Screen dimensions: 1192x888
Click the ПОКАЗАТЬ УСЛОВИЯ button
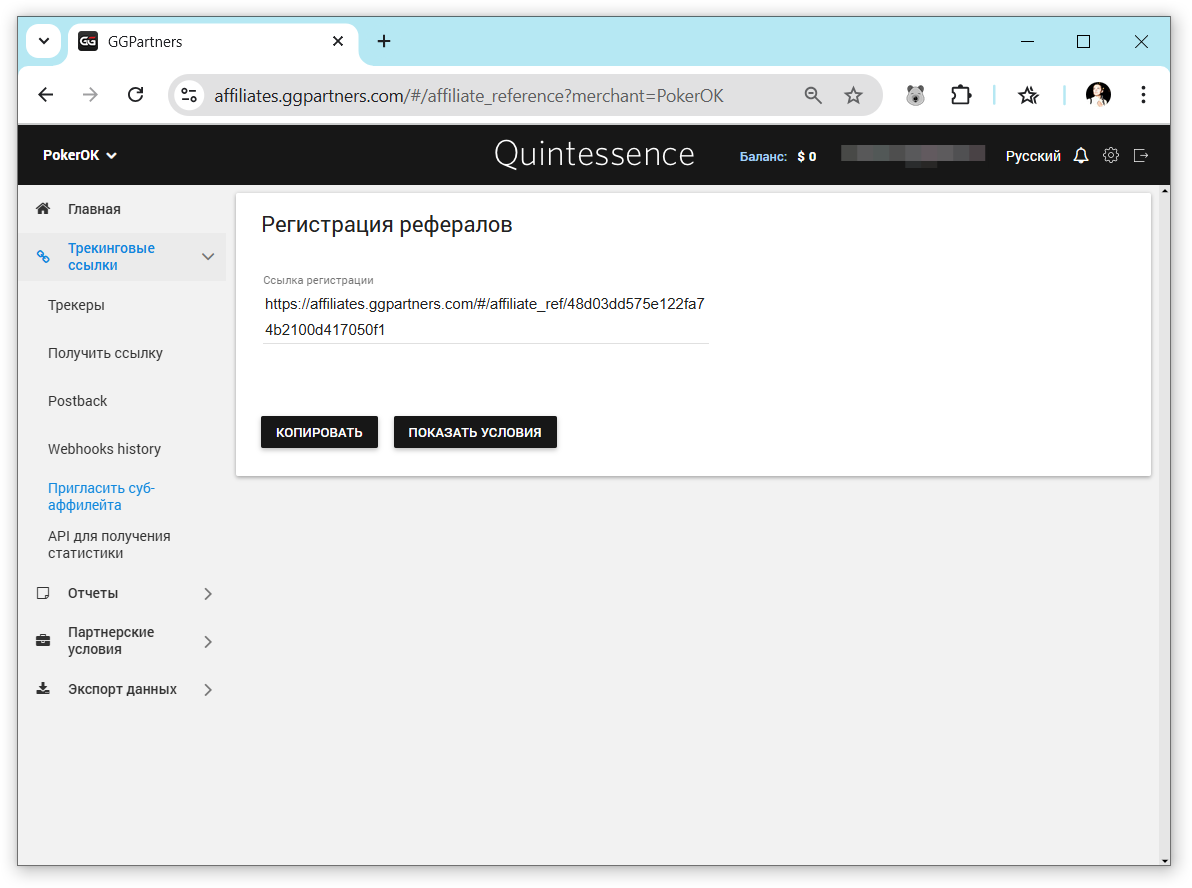(x=475, y=432)
